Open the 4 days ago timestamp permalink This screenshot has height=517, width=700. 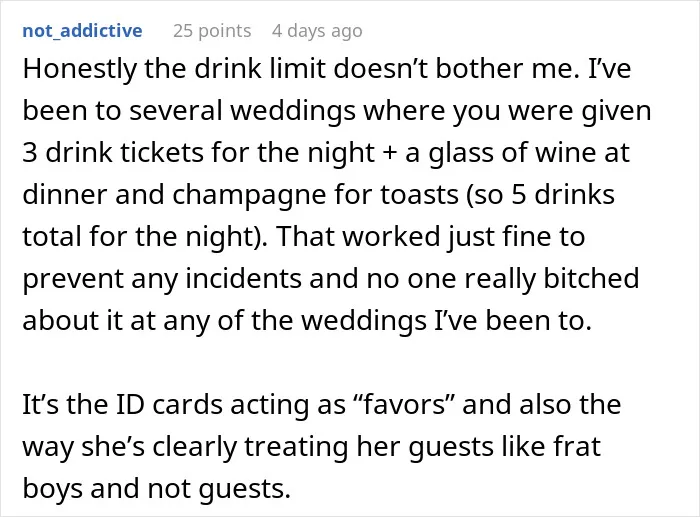pos(317,31)
